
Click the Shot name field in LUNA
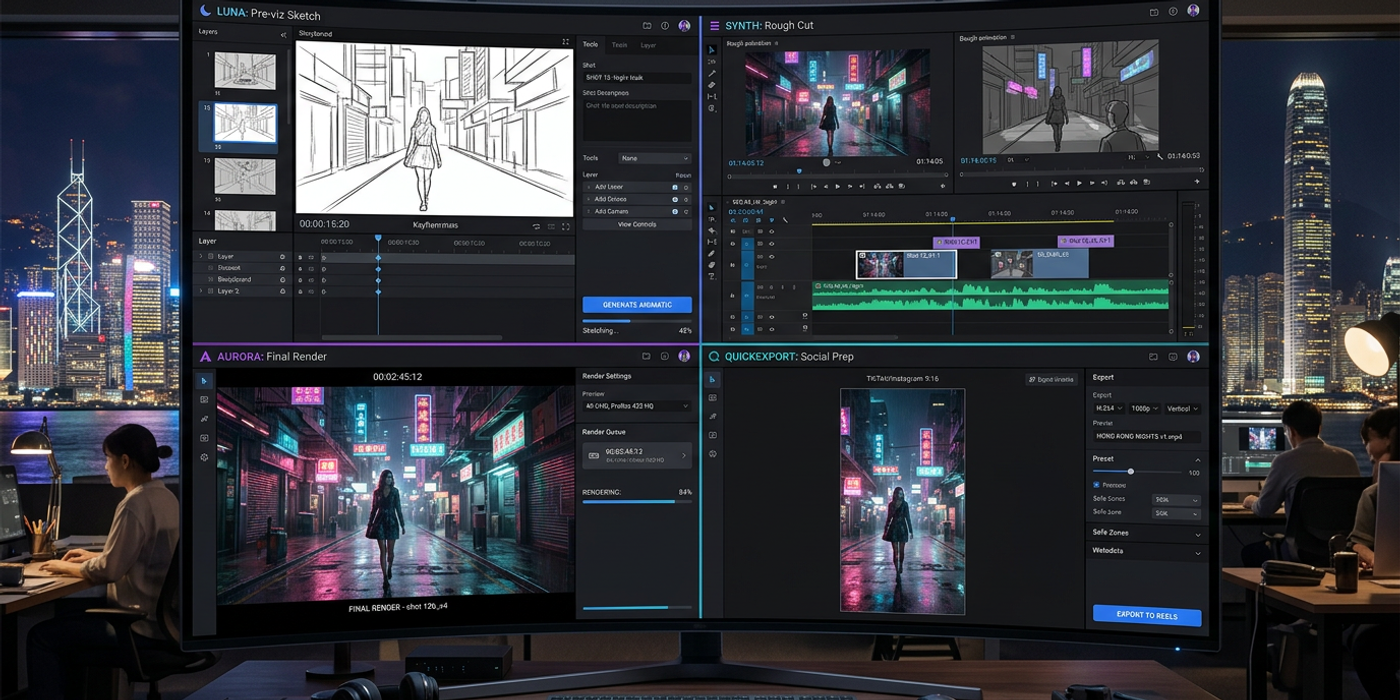pyautogui.click(x=637, y=77)
